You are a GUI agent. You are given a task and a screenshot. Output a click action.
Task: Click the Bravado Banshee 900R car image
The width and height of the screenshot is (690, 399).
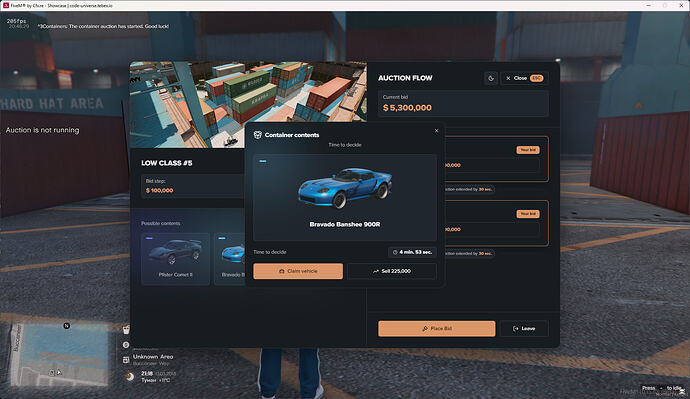[345, 188]
